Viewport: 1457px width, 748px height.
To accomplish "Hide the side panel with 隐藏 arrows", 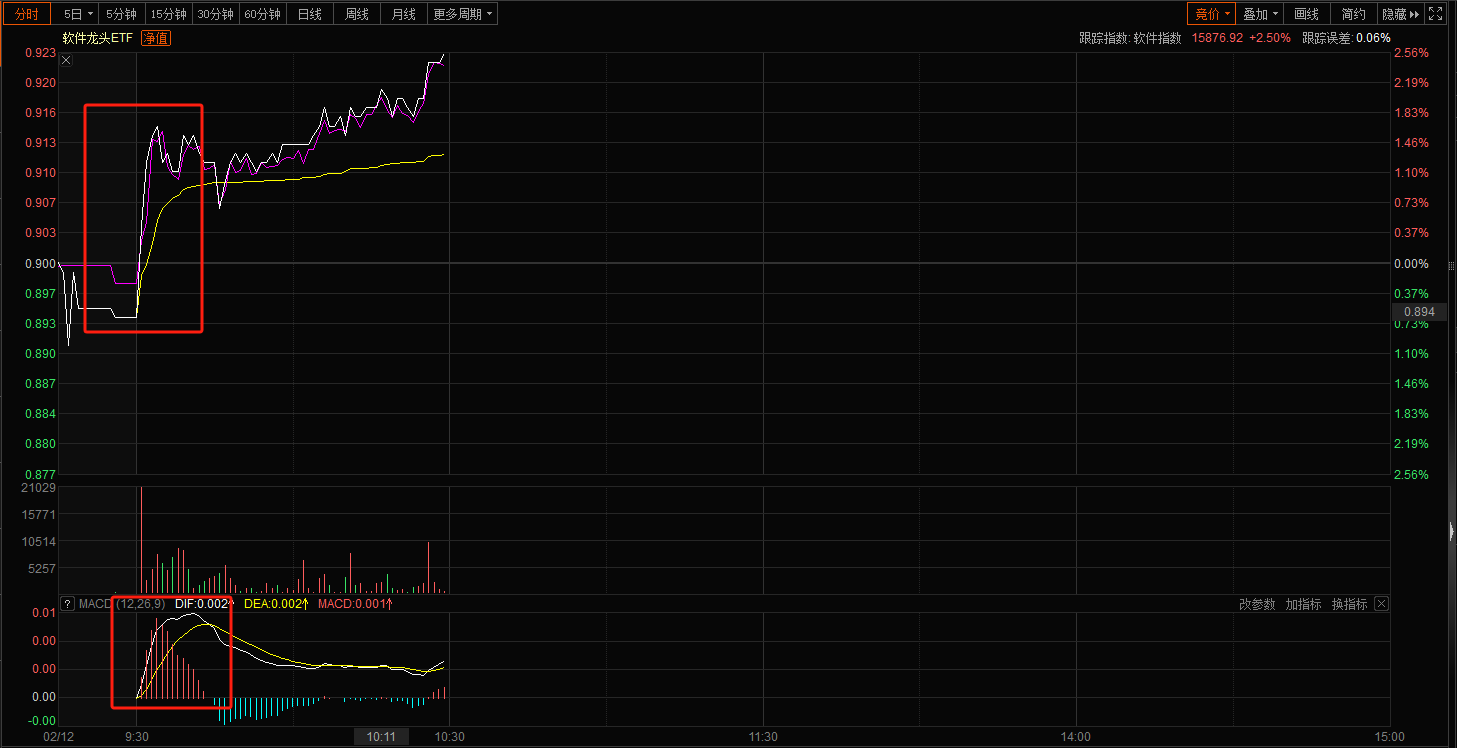I will (1400, 14).
